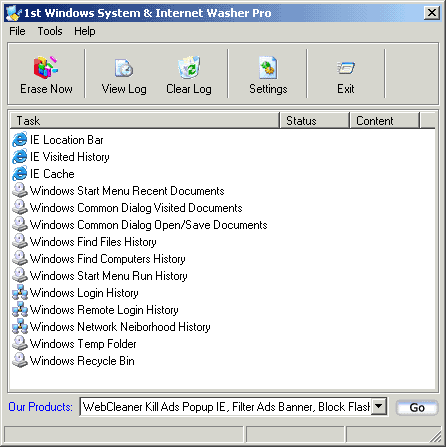Select the IE Cache task text
Viewport: 446px width, 447px height.
52,174
